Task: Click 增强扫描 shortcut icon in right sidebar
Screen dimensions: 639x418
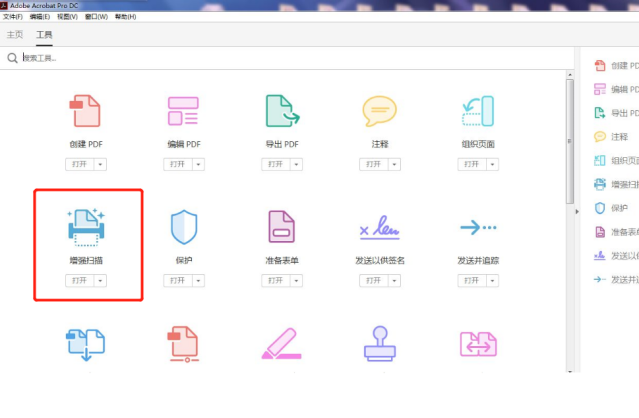Action: click(600, 184)
